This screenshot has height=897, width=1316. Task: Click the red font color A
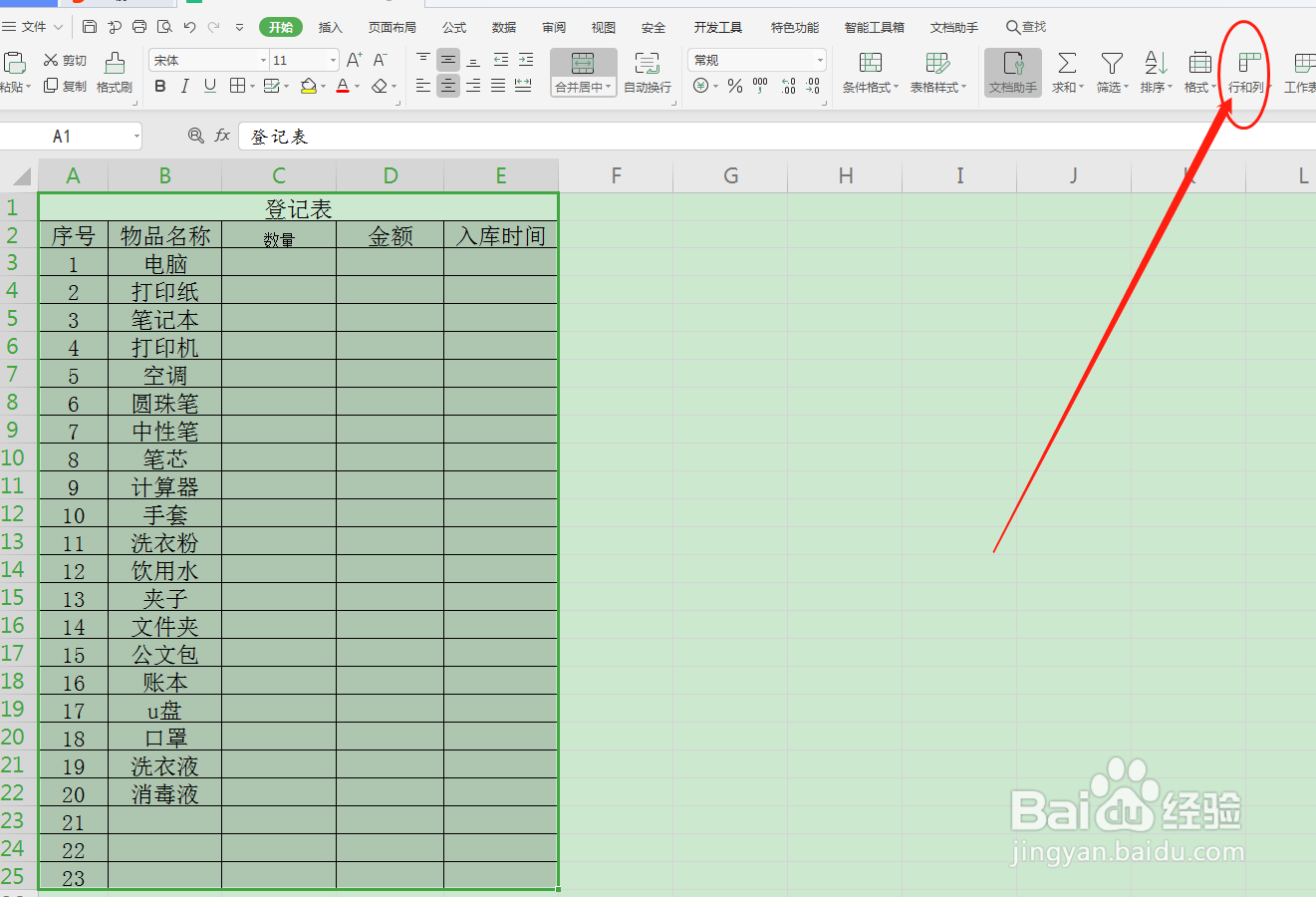[343, 87]
